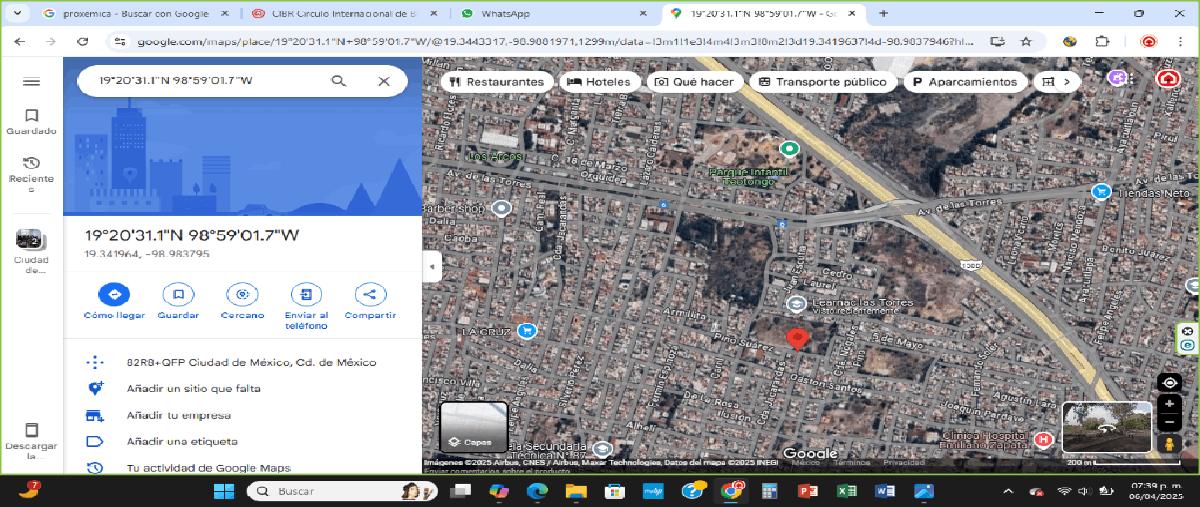Open Chrome three-dot menu
The width and height of the screenshot is (1200, 507).
click(x=1180, y=42)
